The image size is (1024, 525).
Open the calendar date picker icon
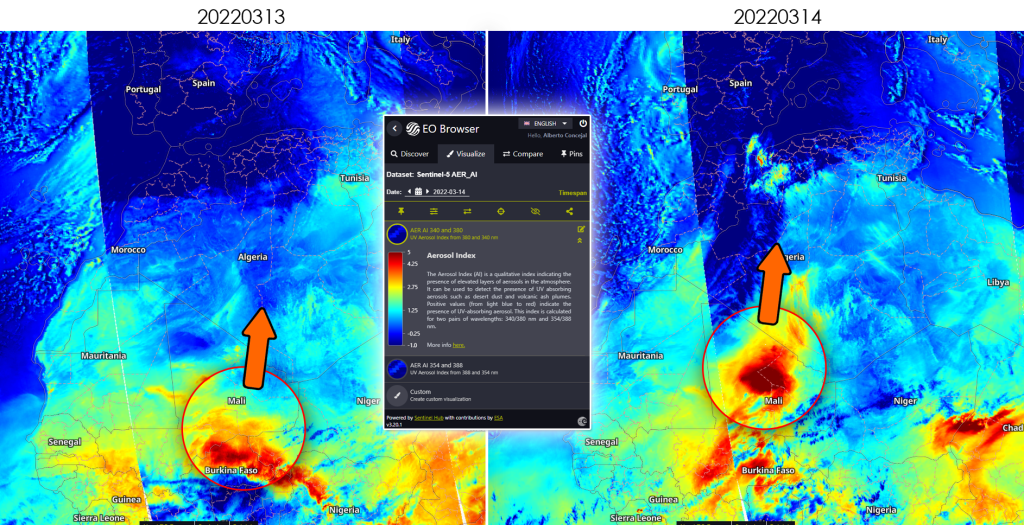point(418,191)
